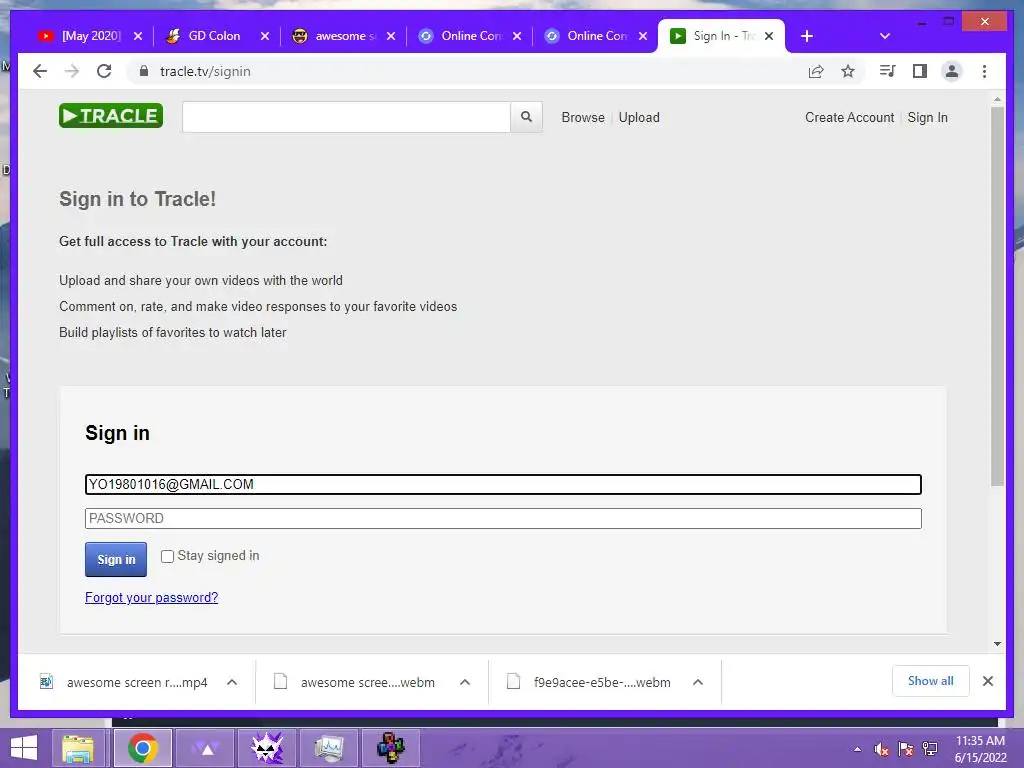Open the colorful cross taskbar app
Screen dimensions: 1024x768
391,748
